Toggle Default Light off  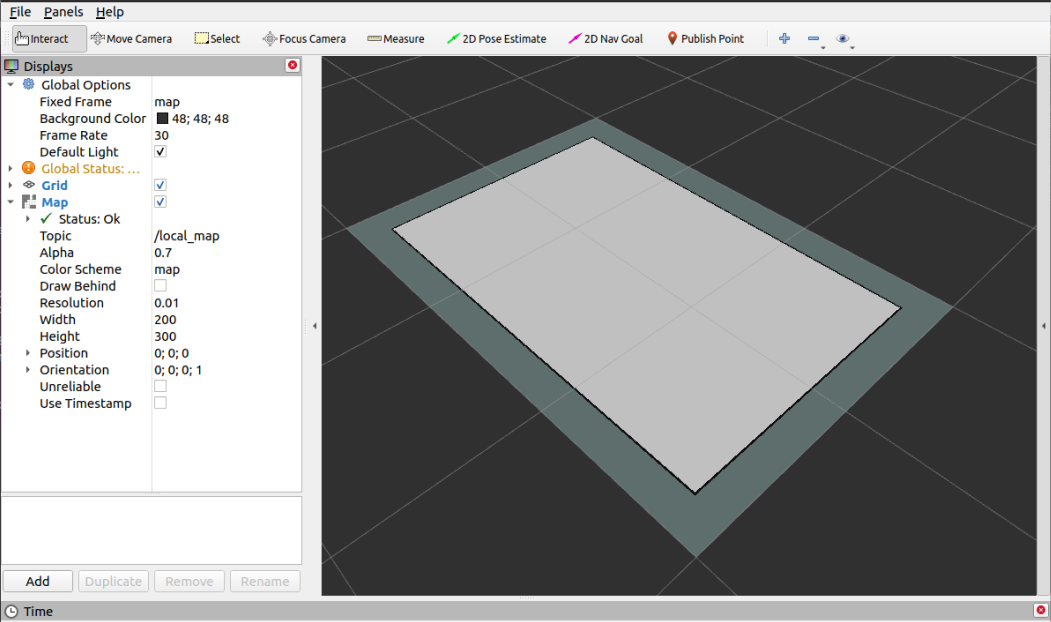(x=160, y=151)
